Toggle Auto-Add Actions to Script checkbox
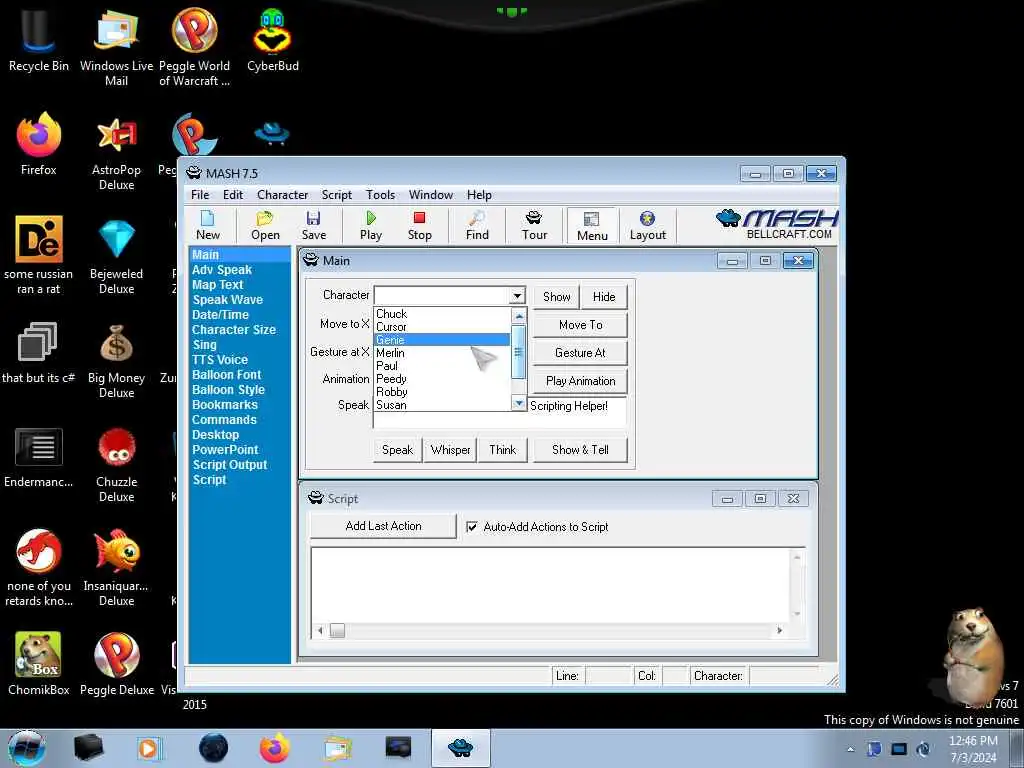 (472, 527)
